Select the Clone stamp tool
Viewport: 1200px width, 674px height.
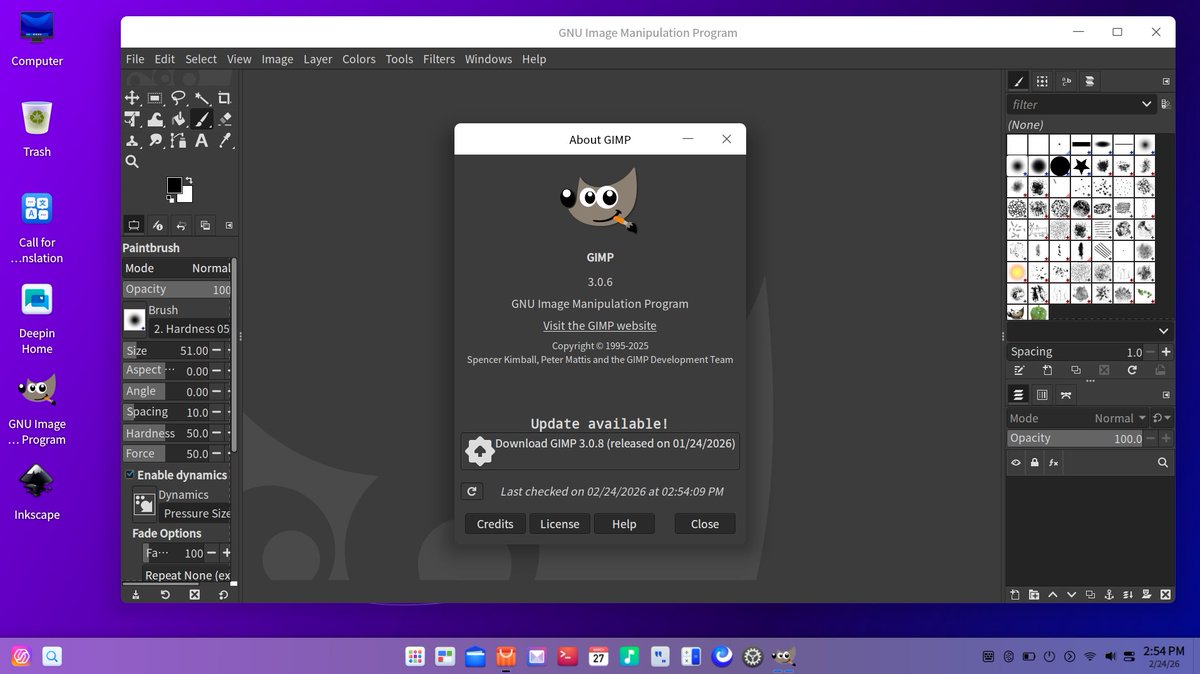tap(132, 140)
